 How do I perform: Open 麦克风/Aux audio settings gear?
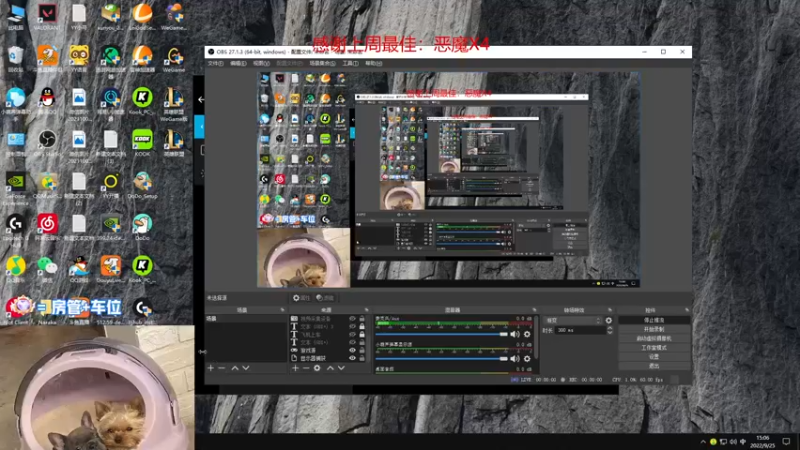point(527,334)
